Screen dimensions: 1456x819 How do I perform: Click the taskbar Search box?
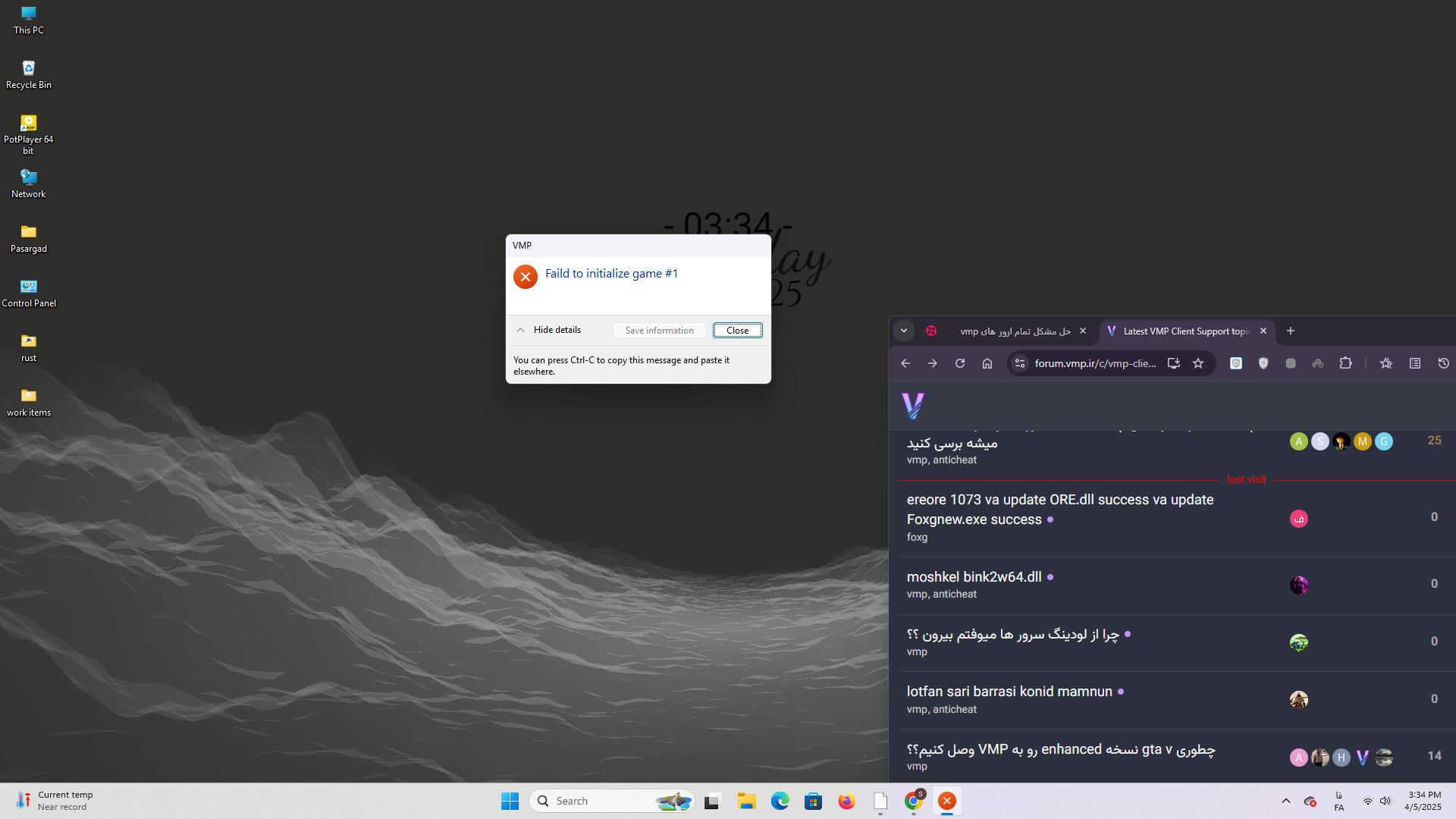(x=599, y=801)
